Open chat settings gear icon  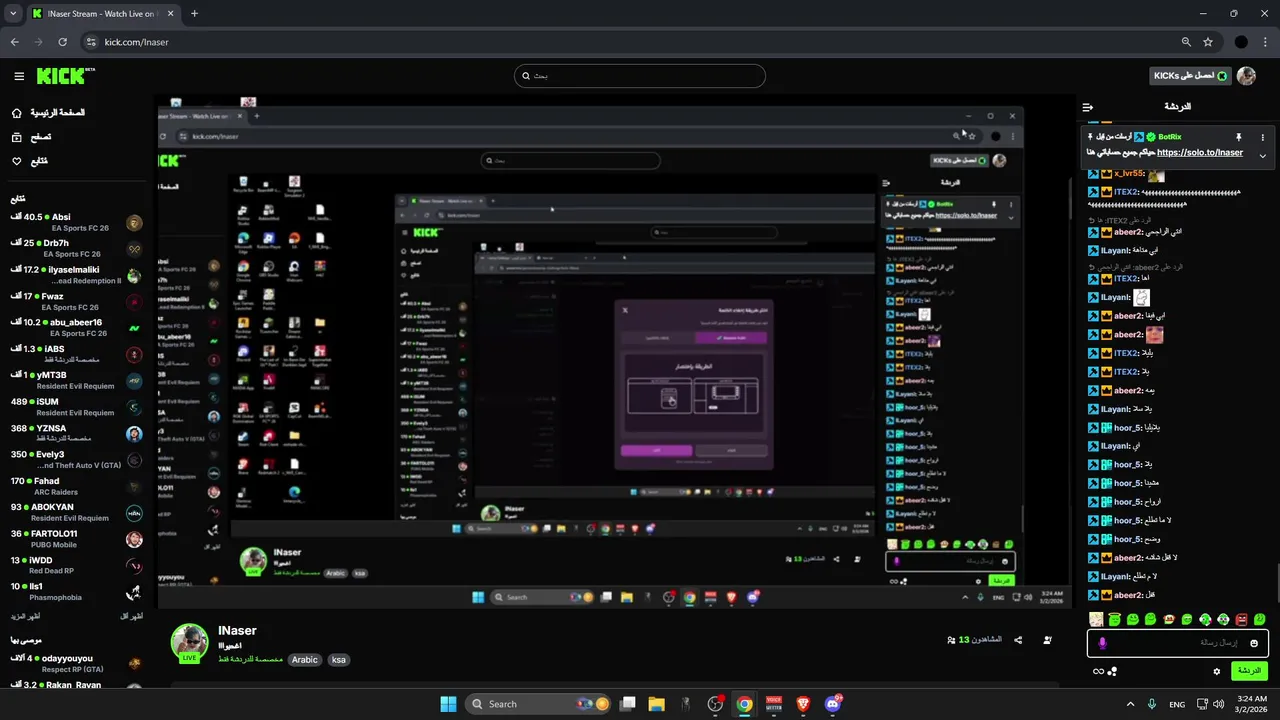[1217, 671]
